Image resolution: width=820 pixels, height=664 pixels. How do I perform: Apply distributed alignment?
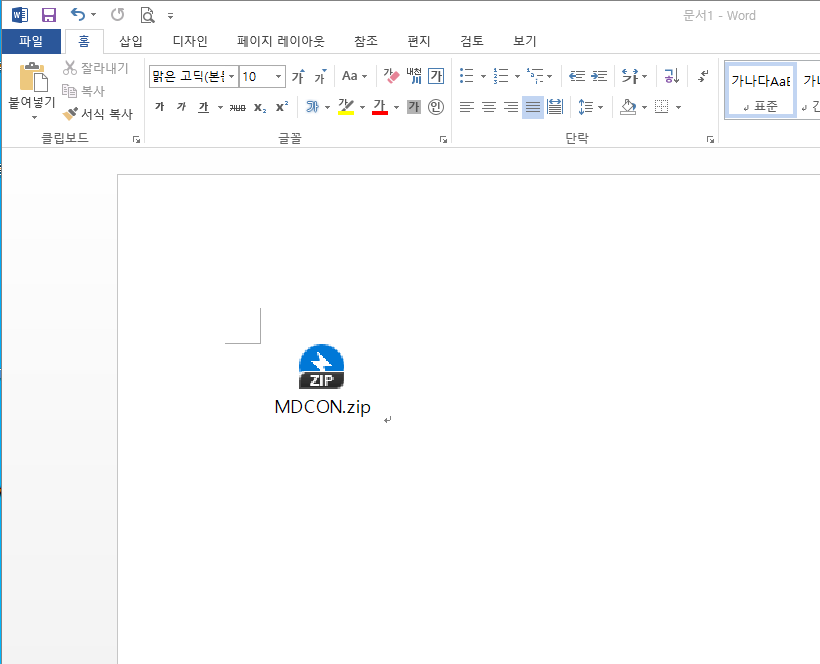click(555, 107)
